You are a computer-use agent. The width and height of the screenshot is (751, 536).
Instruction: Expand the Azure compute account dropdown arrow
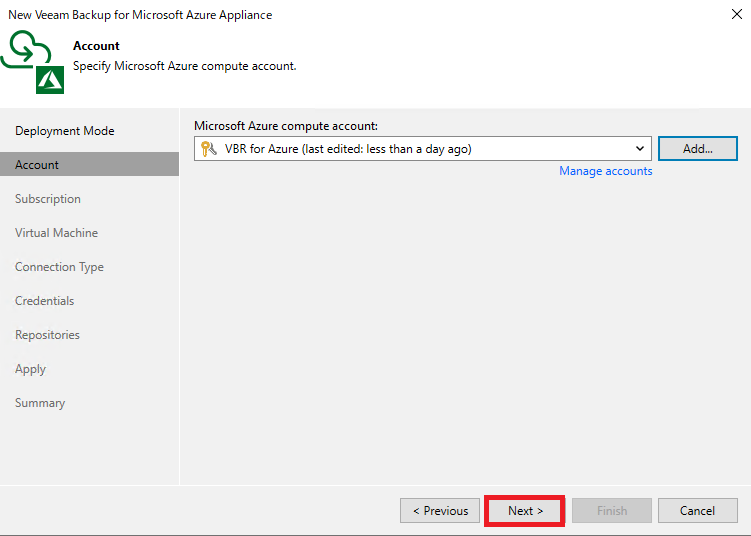pos(639,148)
